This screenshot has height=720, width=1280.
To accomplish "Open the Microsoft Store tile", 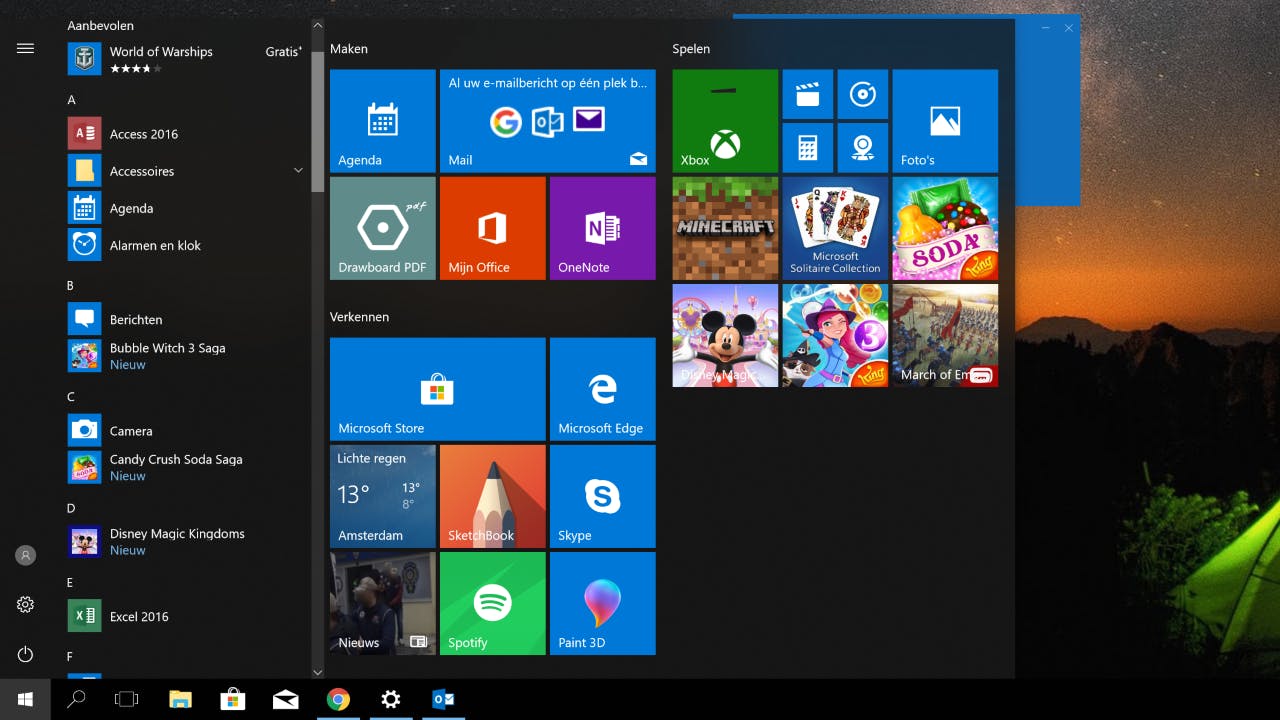I will (x=437, y=389).
